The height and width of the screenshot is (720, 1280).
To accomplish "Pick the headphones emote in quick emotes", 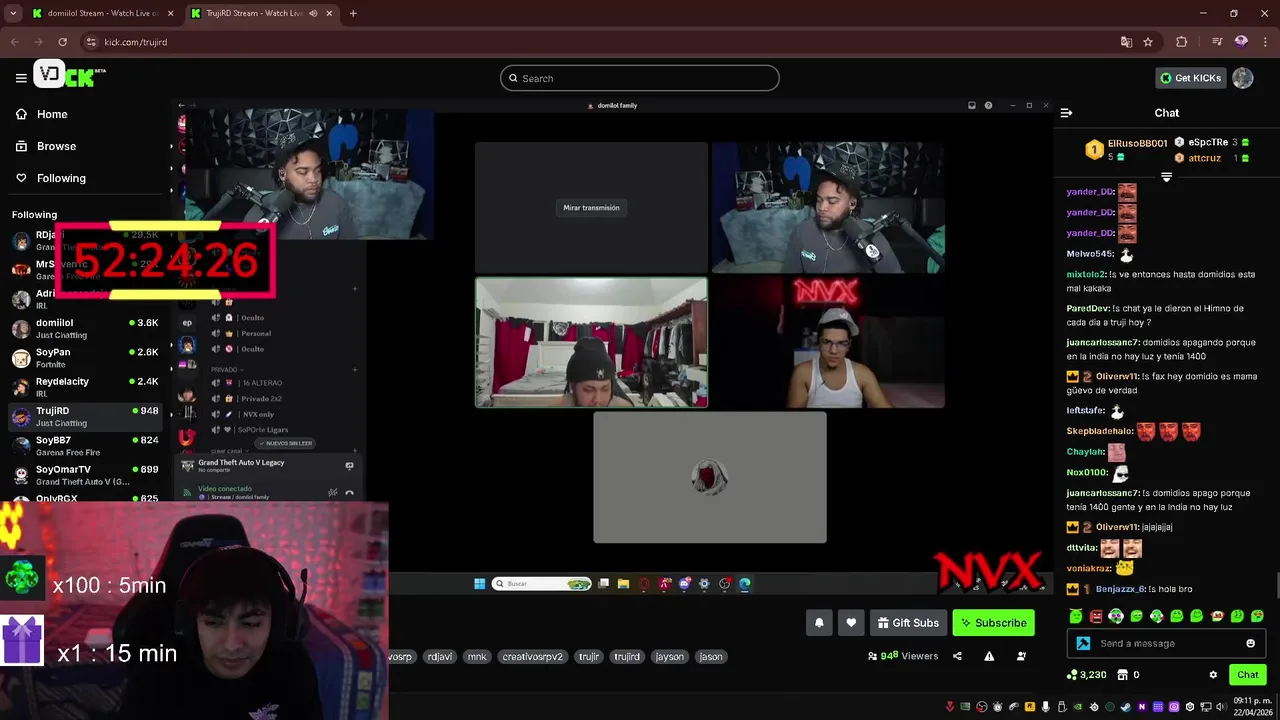I will pyautogui.click(x=1116, y=616).
